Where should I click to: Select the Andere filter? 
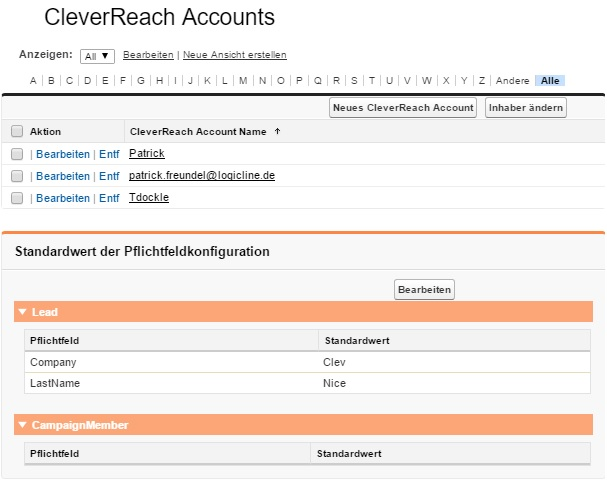coord(513,81)
